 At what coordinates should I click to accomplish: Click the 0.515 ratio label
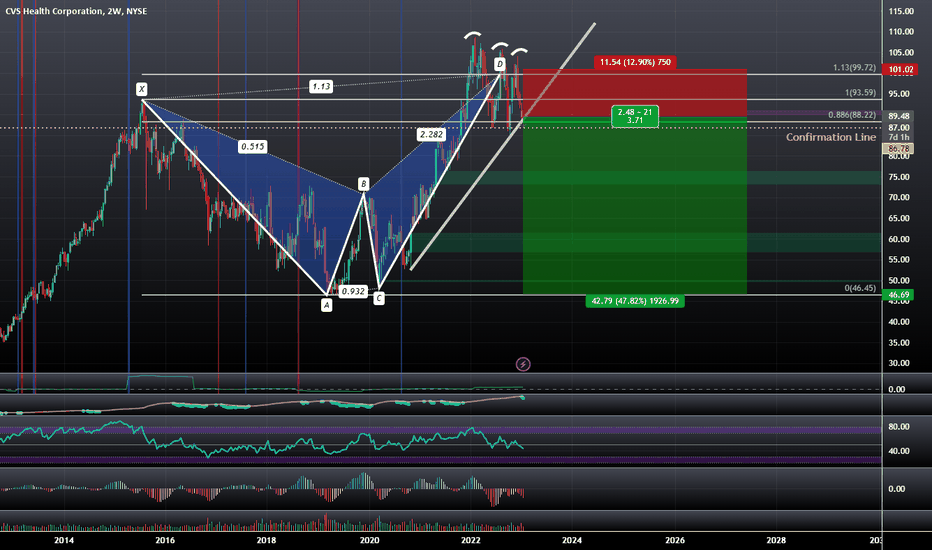point(252,146)
